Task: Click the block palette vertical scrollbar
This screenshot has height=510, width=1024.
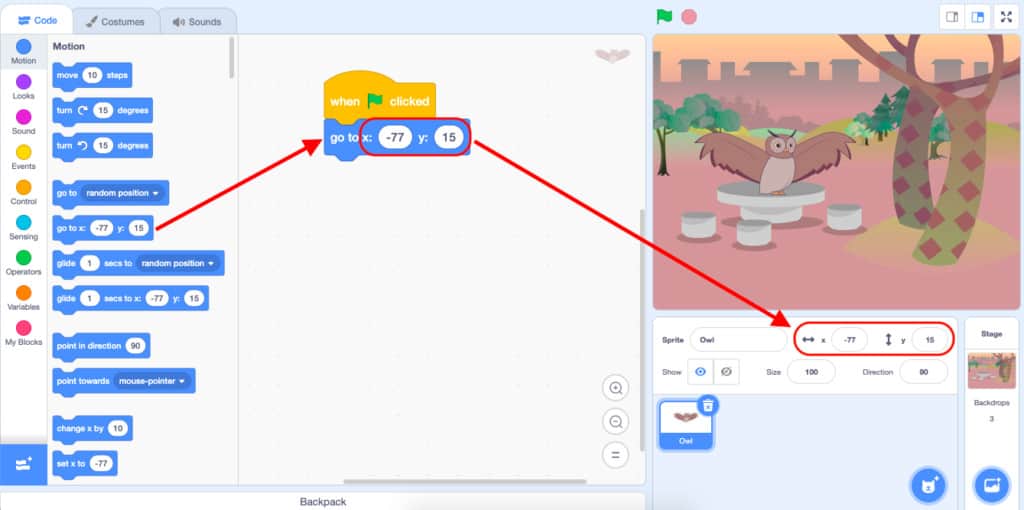Action: point(231,57)
